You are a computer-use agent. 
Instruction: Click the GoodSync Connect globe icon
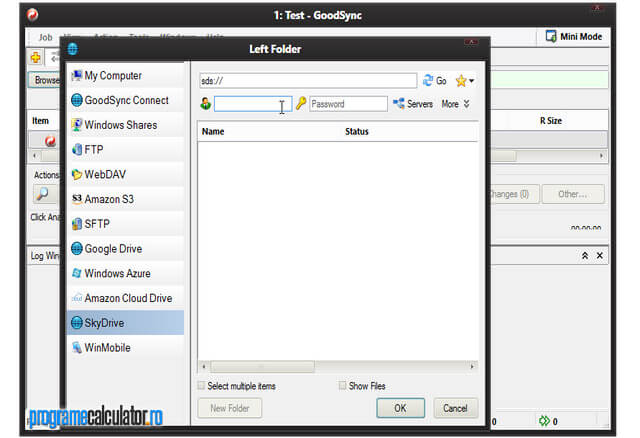[77, 100]
